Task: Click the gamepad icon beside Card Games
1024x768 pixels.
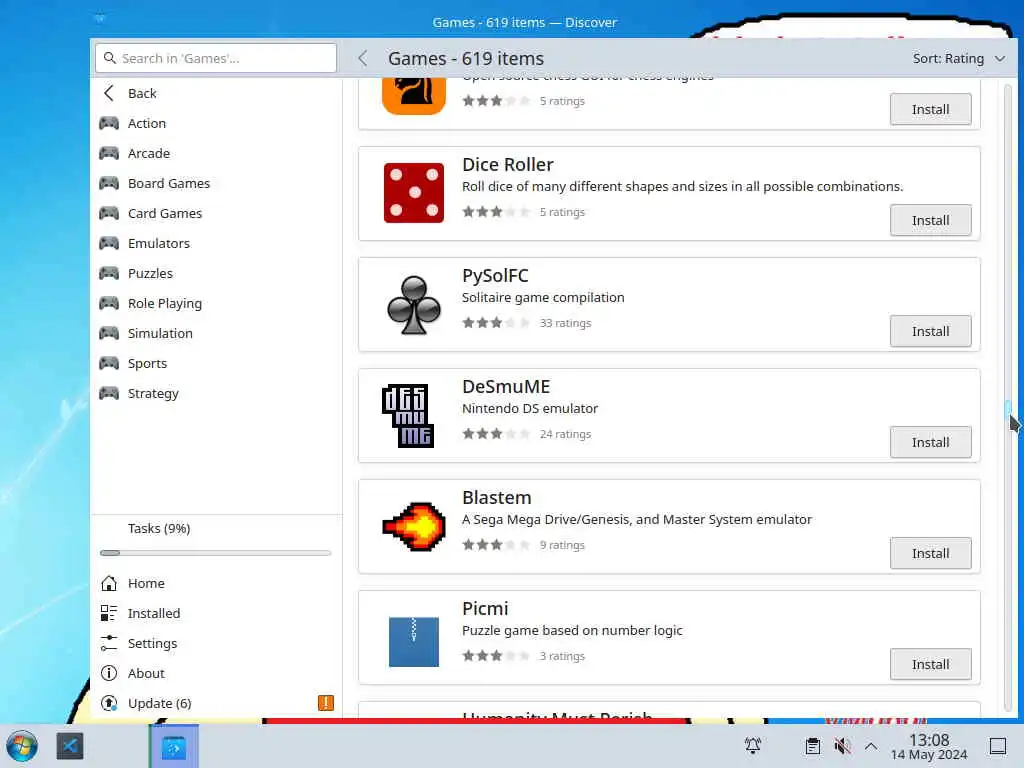Action: (109, 214)
